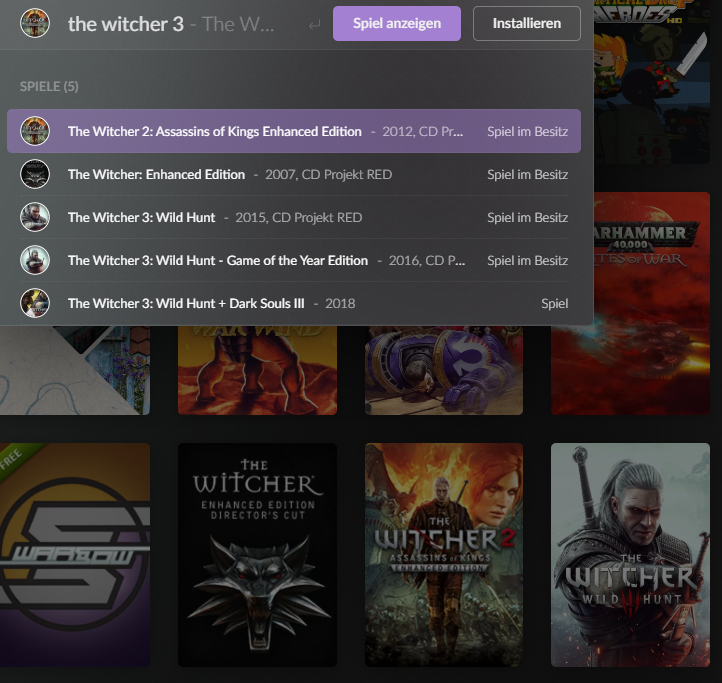
Task: Open the Warhammer 40,000 Rites of War cover
Action: pyautogui.click(x=652, y=303)
